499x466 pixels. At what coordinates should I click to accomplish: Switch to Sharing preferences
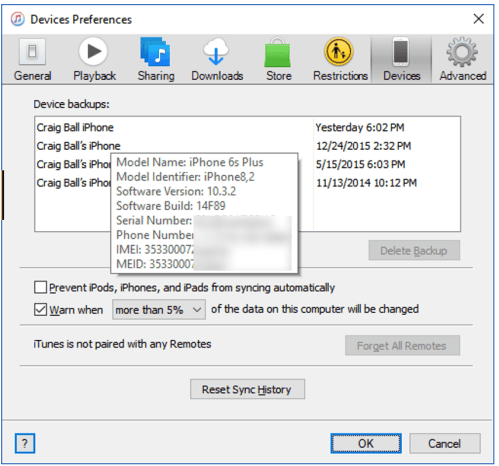pos(156,60)
